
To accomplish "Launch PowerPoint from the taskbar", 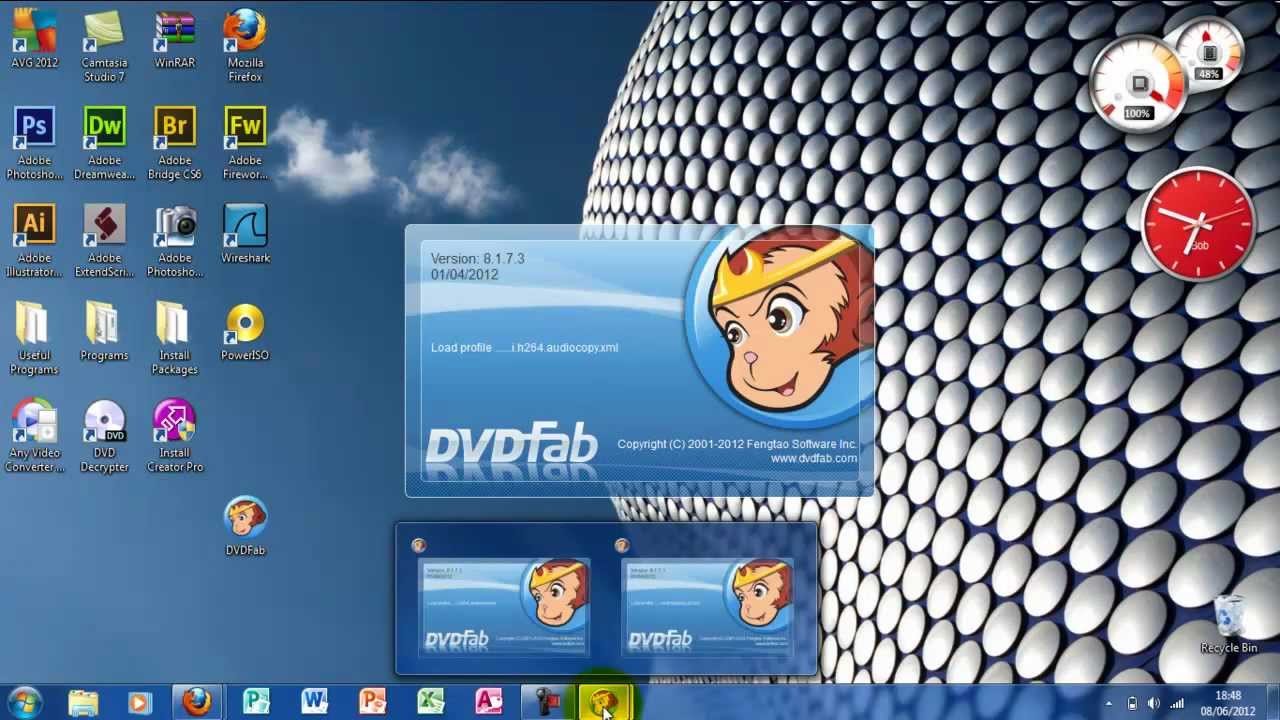I will [x=372, y=702].
